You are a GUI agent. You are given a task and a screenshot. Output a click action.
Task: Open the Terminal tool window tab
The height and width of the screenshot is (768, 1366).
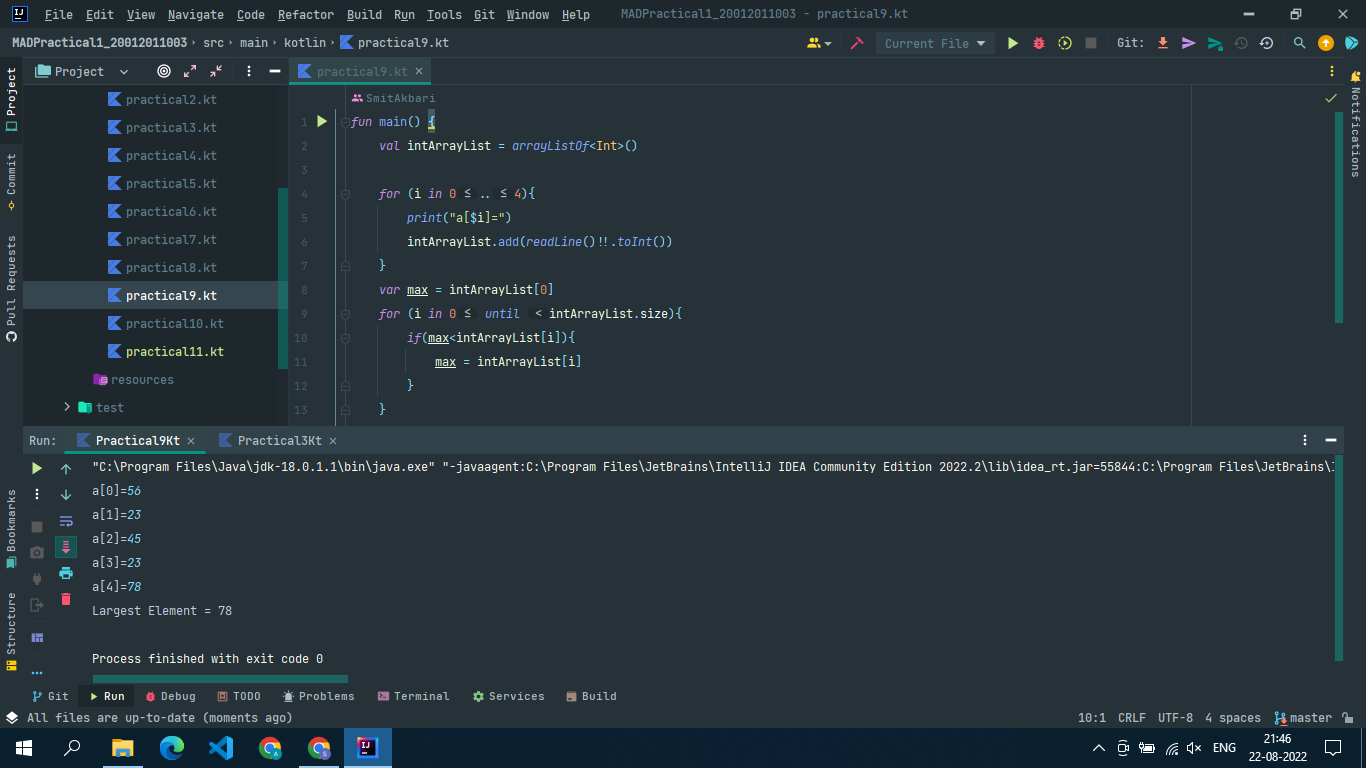tap(413, 696)
